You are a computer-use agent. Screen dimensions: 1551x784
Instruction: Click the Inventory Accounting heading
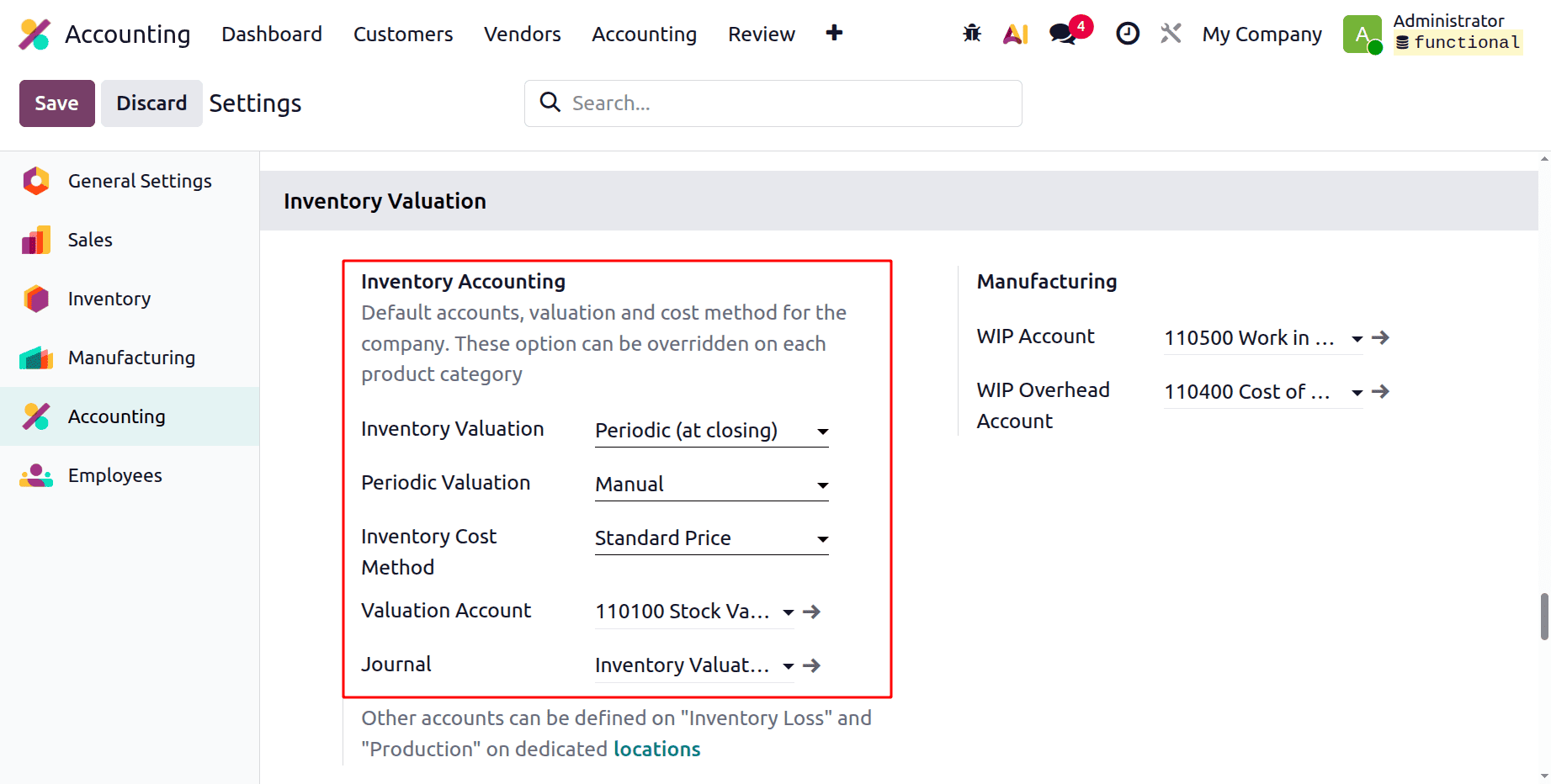(x=463, y=281)
